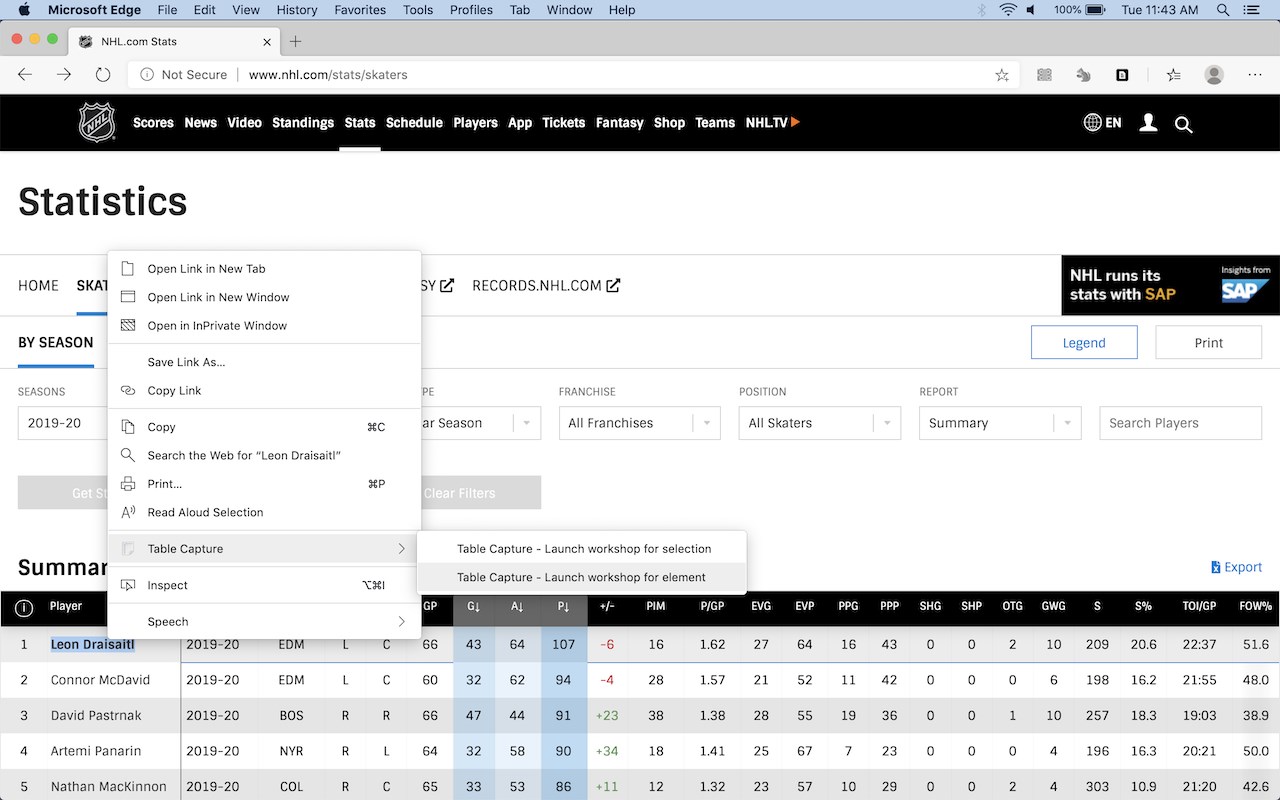Choose Open in InPrivate Window

(x=264, y=326)
